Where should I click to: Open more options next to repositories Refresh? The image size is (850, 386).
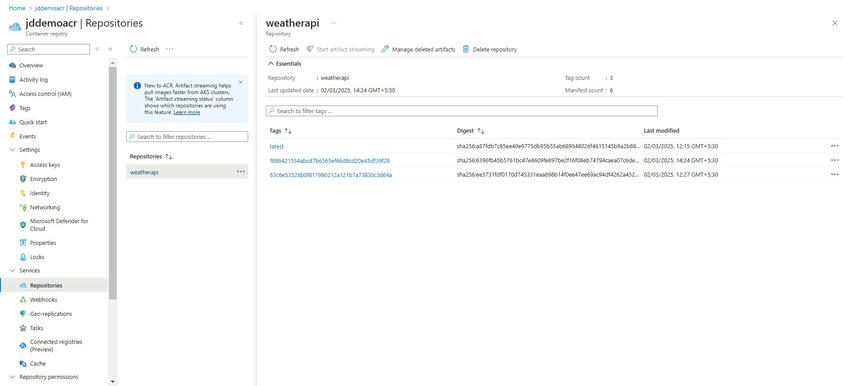click(170, 49)
